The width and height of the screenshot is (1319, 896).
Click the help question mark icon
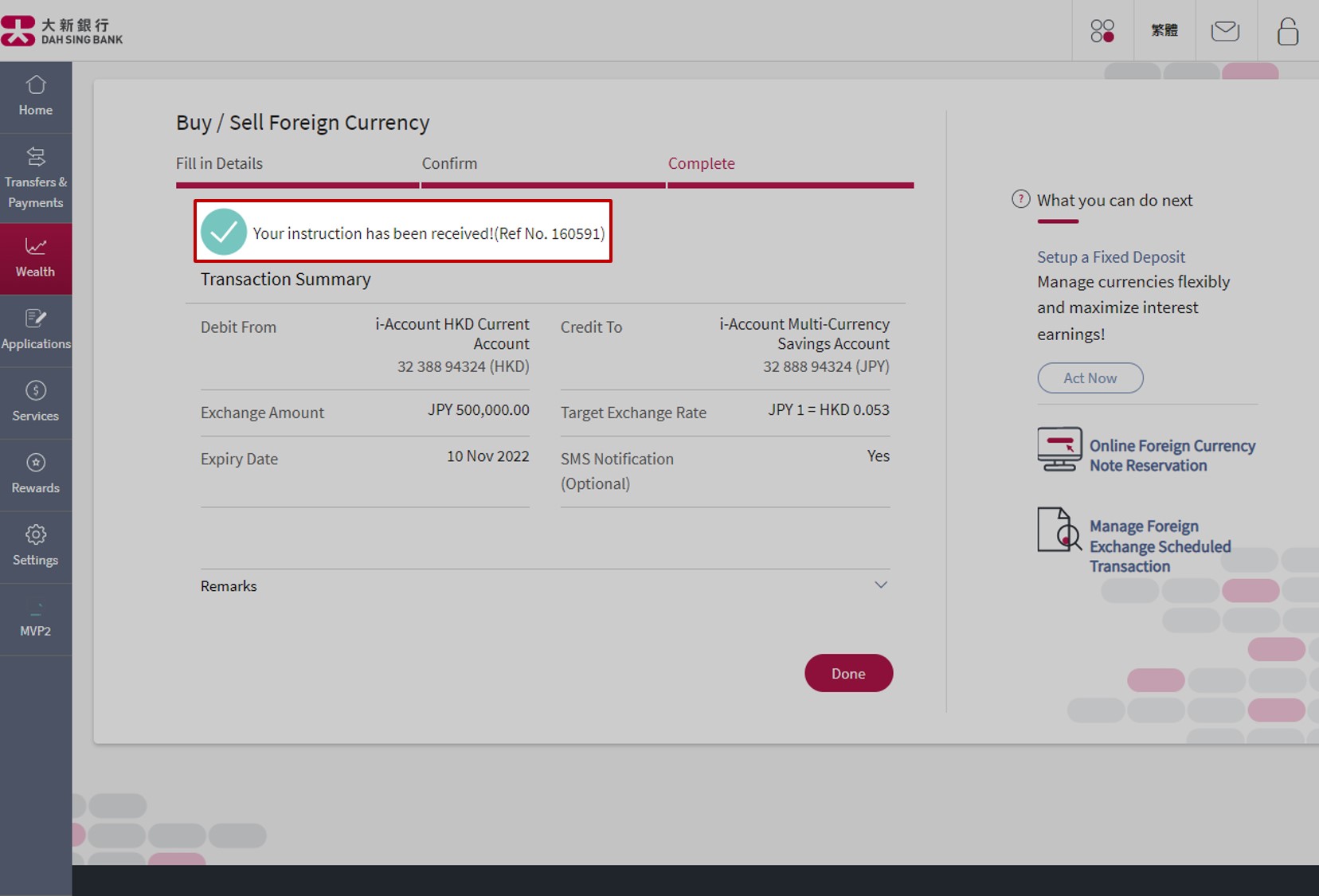click(x=1020, y=199)
